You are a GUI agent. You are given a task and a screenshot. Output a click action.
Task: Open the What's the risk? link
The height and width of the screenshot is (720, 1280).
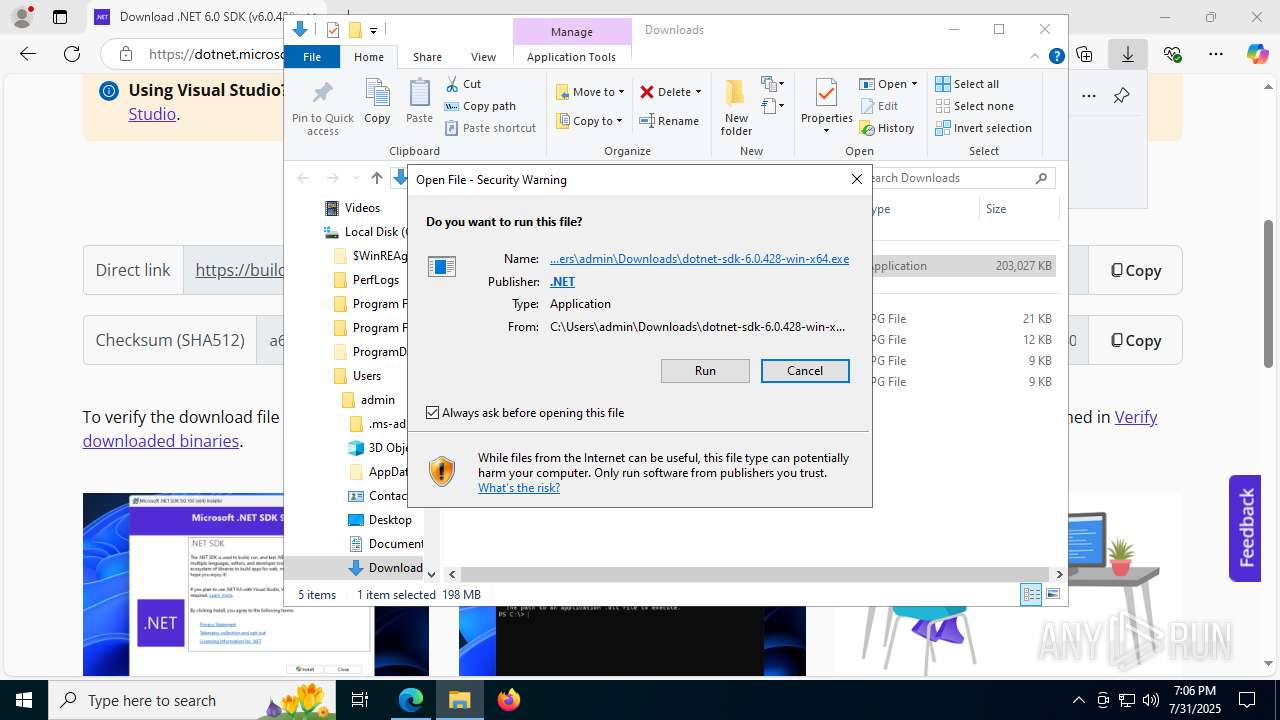tap(519, 488)
